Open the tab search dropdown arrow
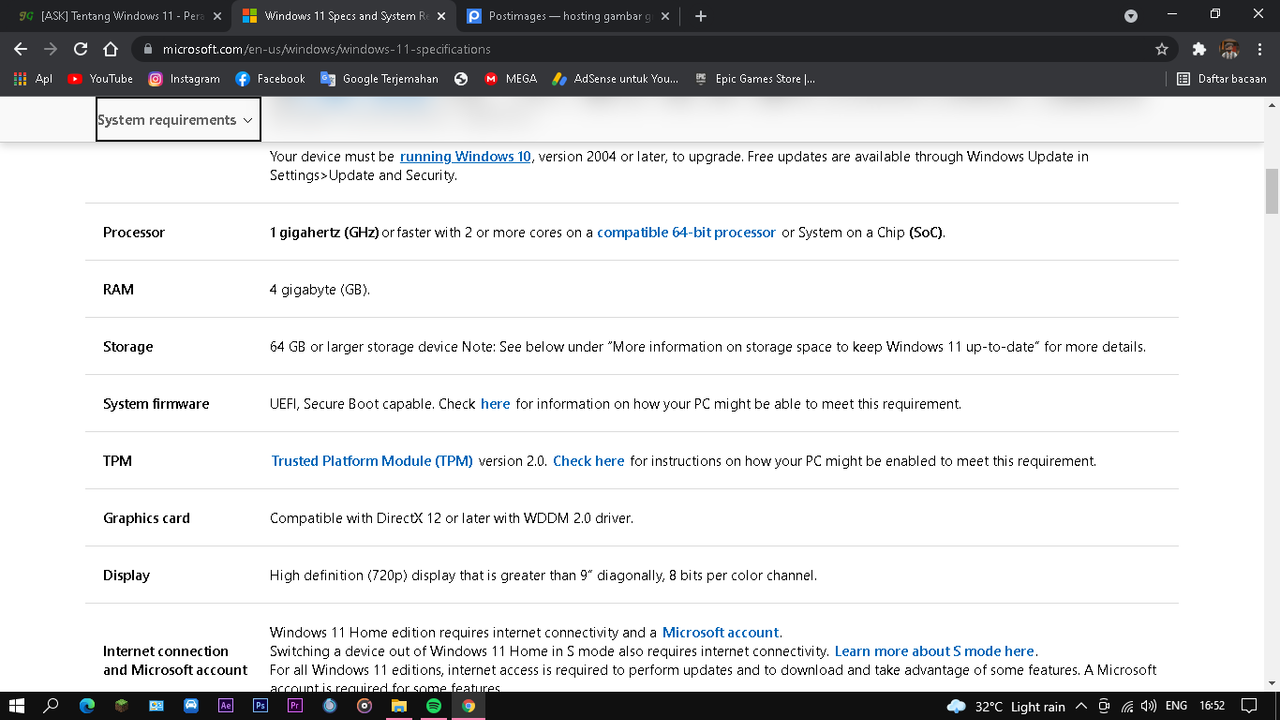 (x=1131, y=16)
